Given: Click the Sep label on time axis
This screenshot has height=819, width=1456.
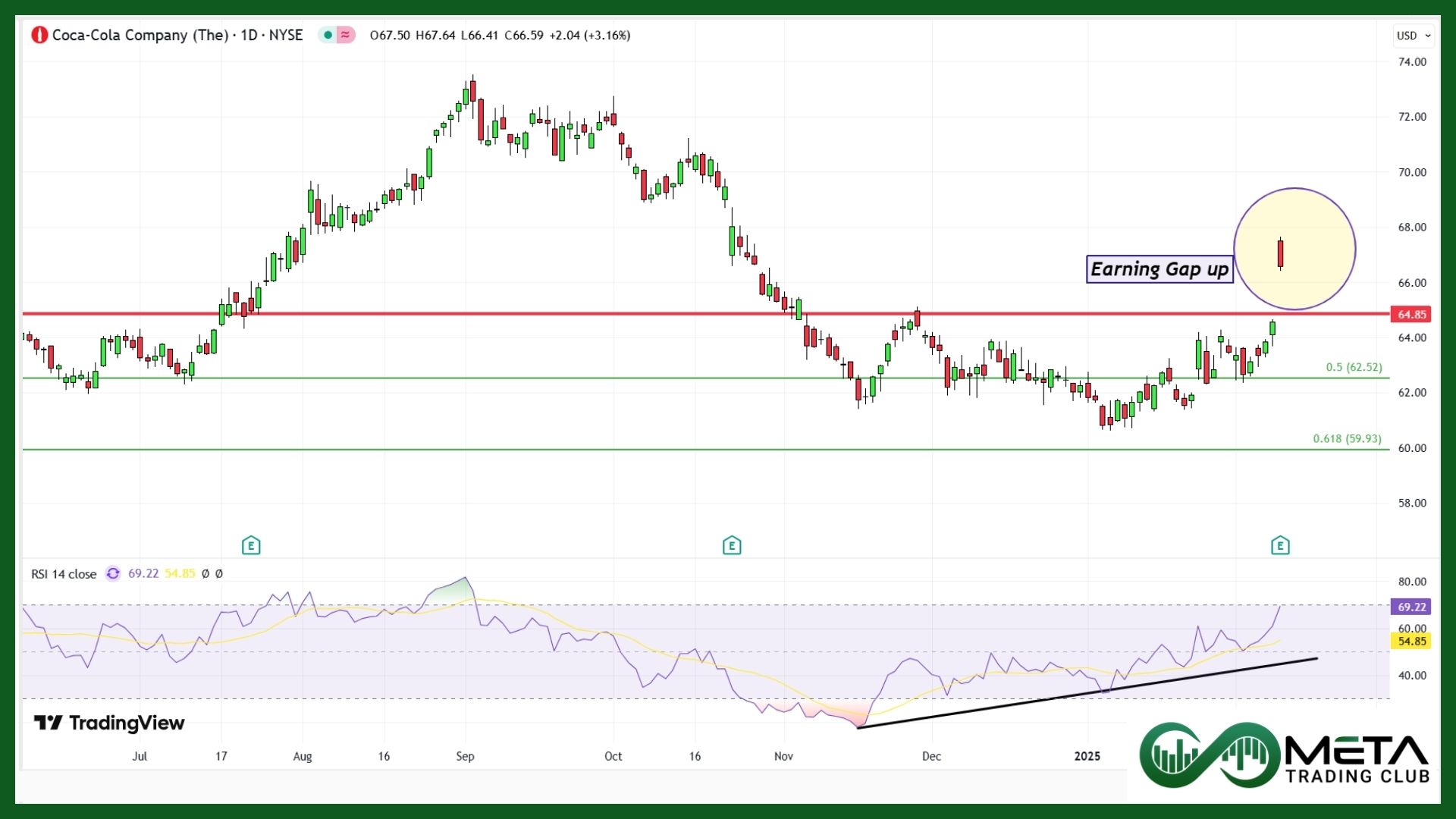Looking at the screenshot, I should (465, 756).
